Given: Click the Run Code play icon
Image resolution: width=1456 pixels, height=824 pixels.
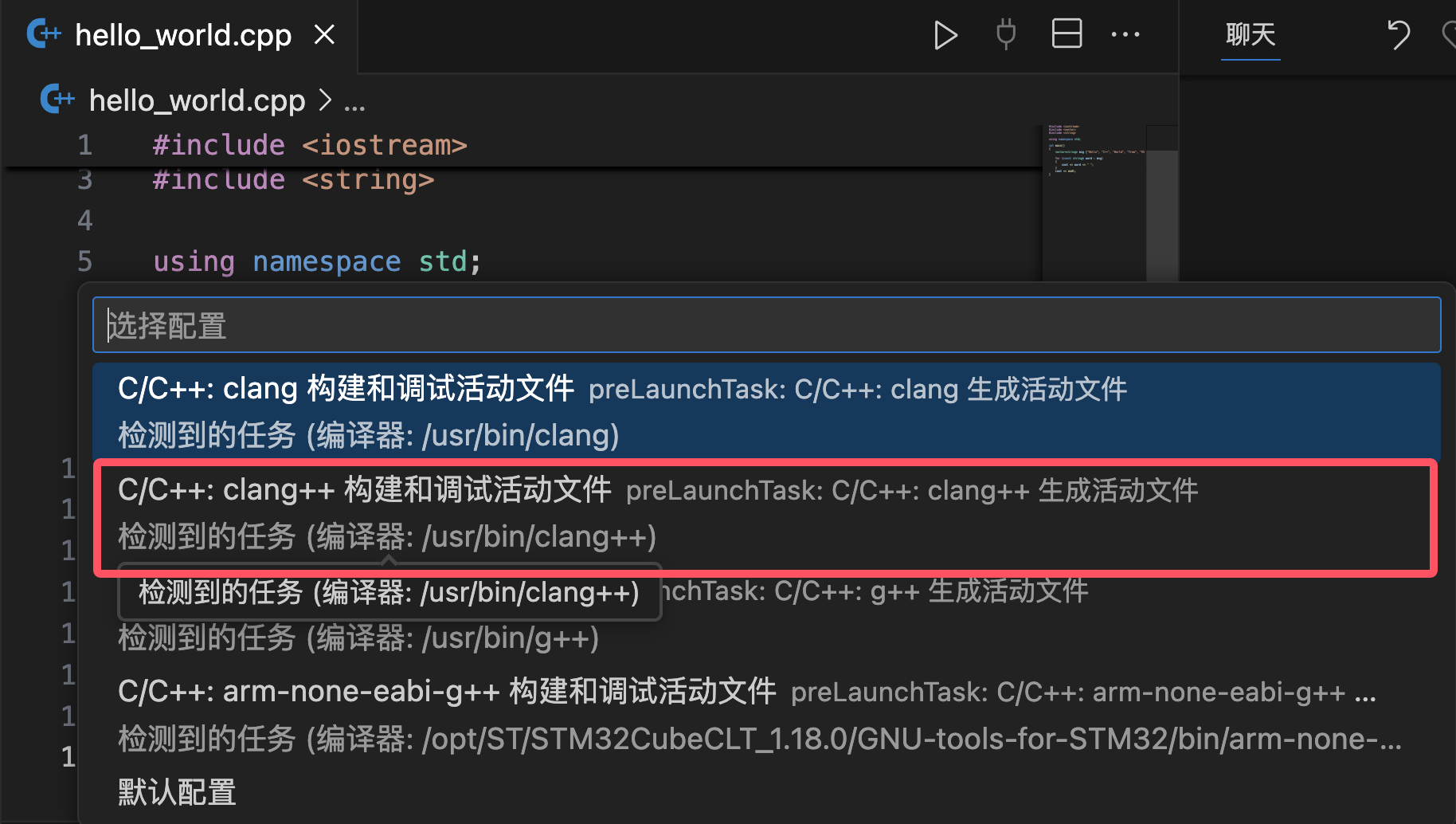Looking at the screenshot, I should pyautogui.click(x=945, y=36).
